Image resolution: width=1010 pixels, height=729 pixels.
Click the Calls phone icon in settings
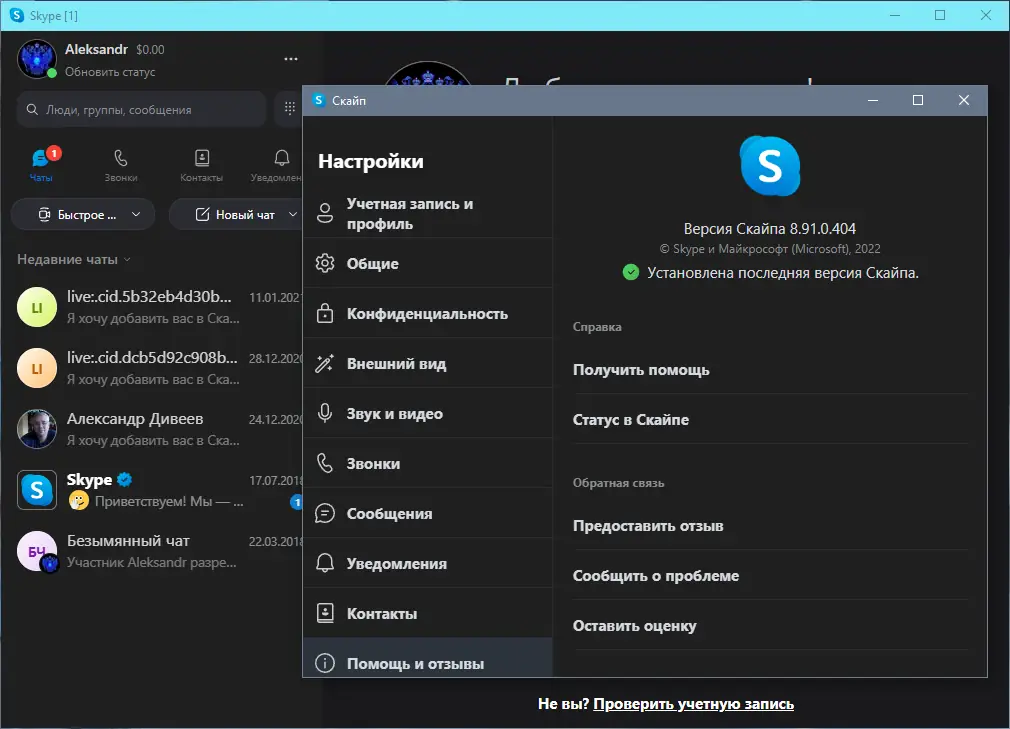tap(325, 463)
